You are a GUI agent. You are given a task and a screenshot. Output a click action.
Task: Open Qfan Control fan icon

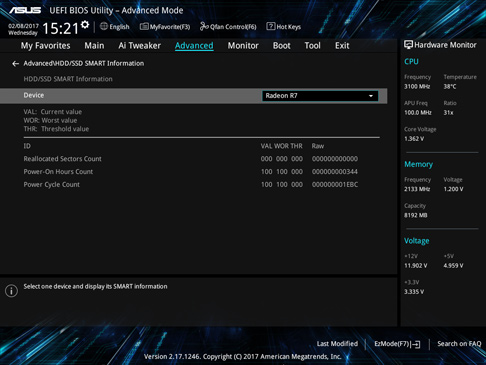[204, 26]
